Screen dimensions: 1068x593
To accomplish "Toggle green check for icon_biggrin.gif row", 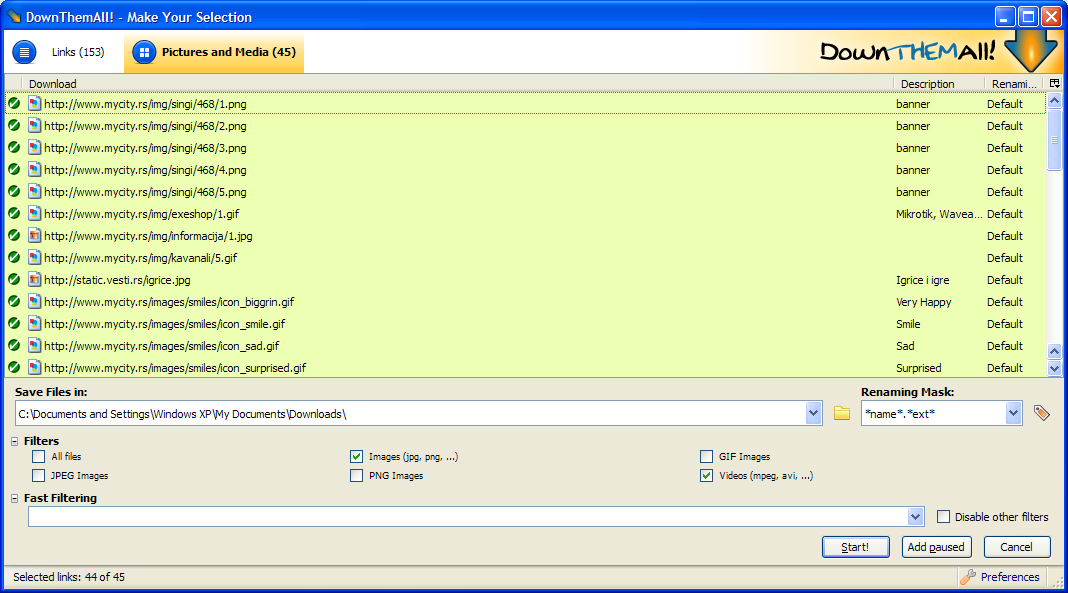I will pyautogui.click(x=14, y=302).
